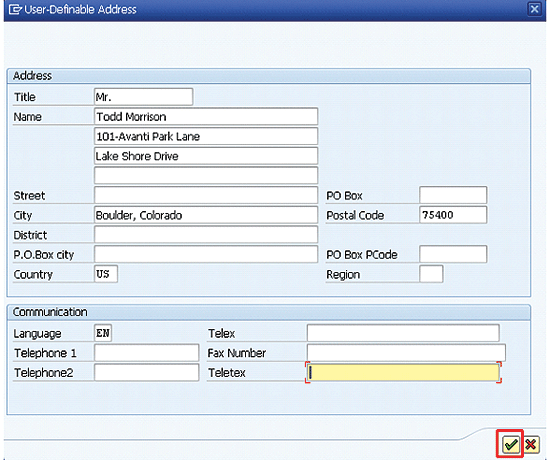
Task: Click the PO Box input field
Action: coord(453,195)
